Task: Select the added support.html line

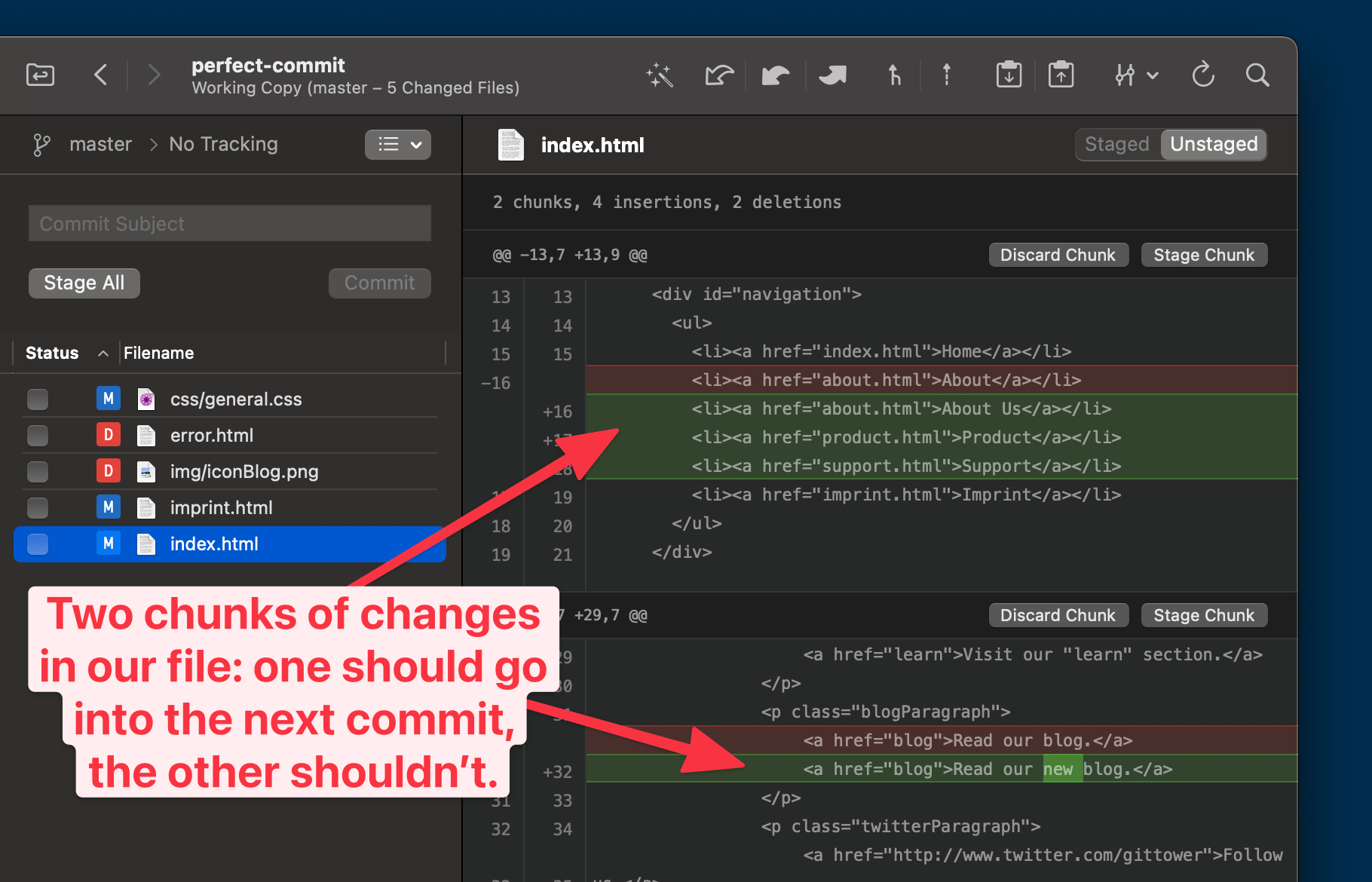Action: coord(941,466)
